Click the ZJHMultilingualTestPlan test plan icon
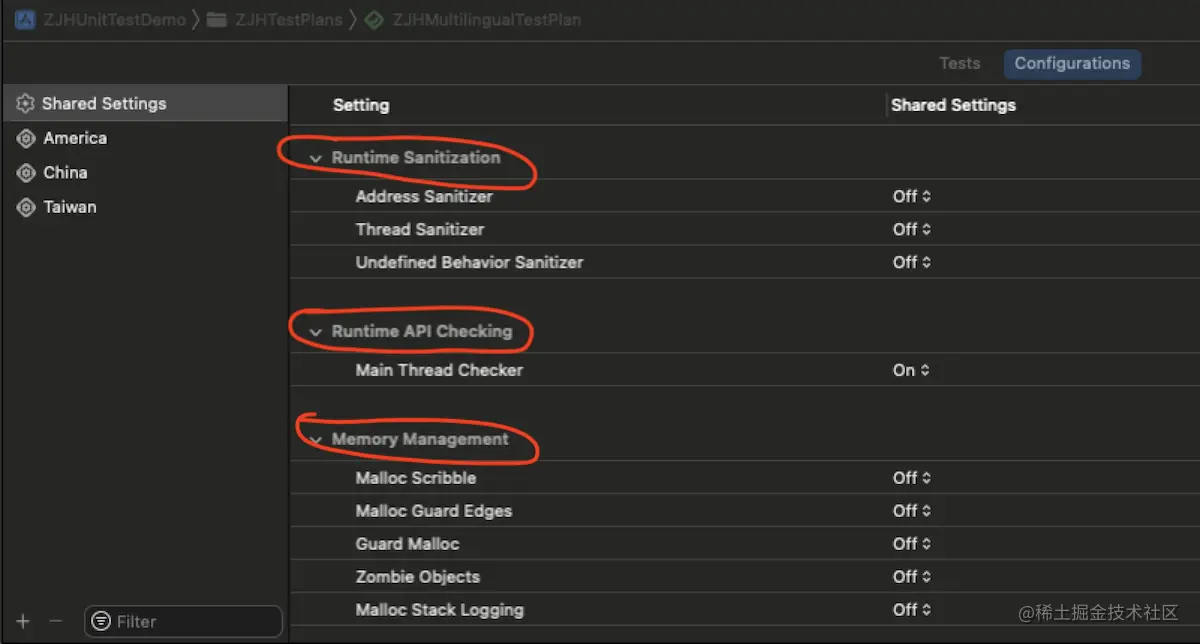Viewport: 1200px width, 644px height. pyautogui.click(x=374, y=20)
